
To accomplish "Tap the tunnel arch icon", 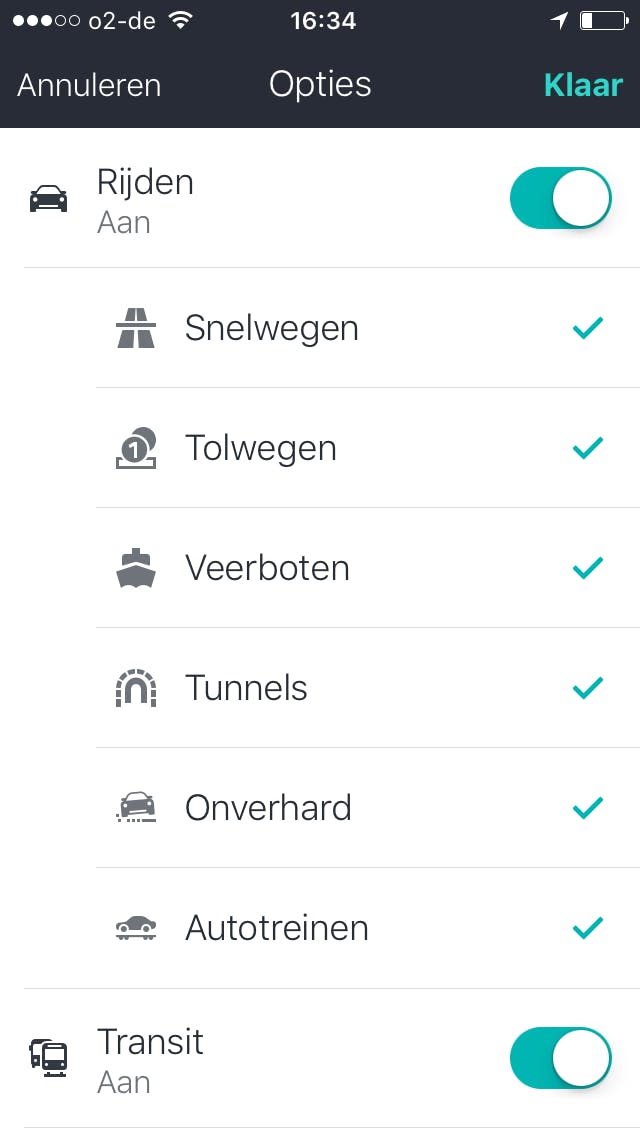I will pyautogui.click(x=136, y=688).
